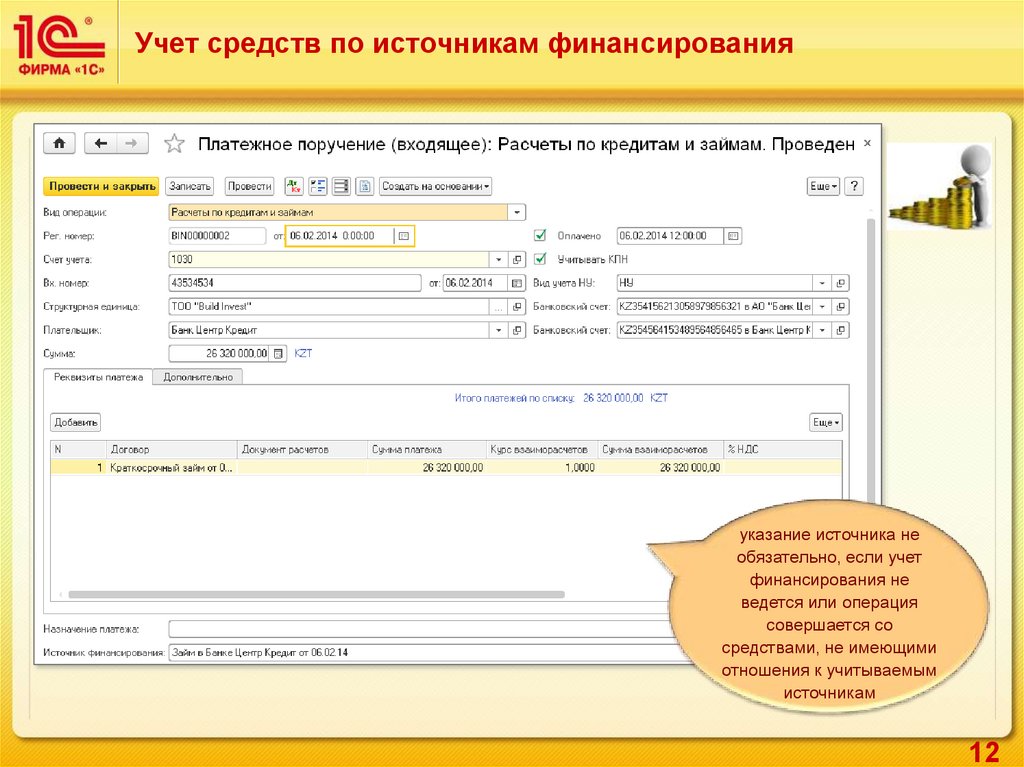Switch to the Дополнительно tab
Image resolution: width=1024 pixels, height=767 pixels.
(x=197, y=377)
